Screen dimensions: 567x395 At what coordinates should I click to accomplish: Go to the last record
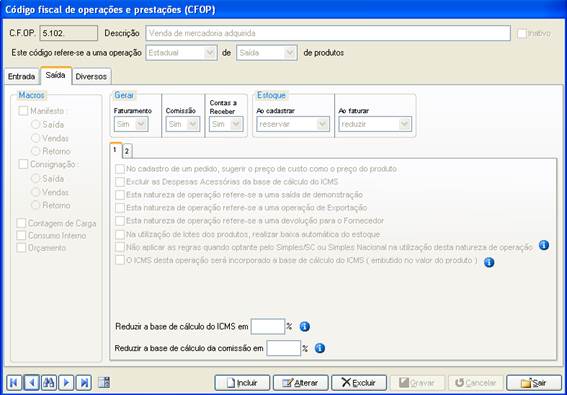[x=84, y=382]
